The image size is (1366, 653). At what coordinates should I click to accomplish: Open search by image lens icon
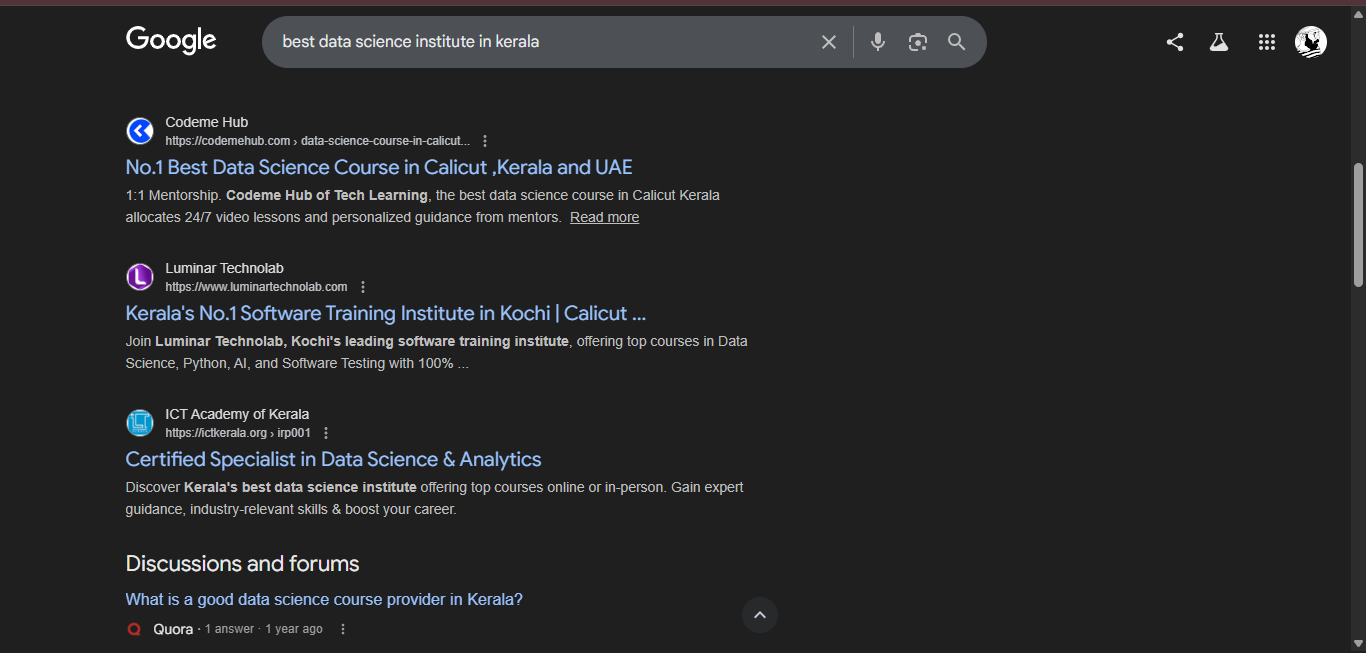click(x=917, y=42)
